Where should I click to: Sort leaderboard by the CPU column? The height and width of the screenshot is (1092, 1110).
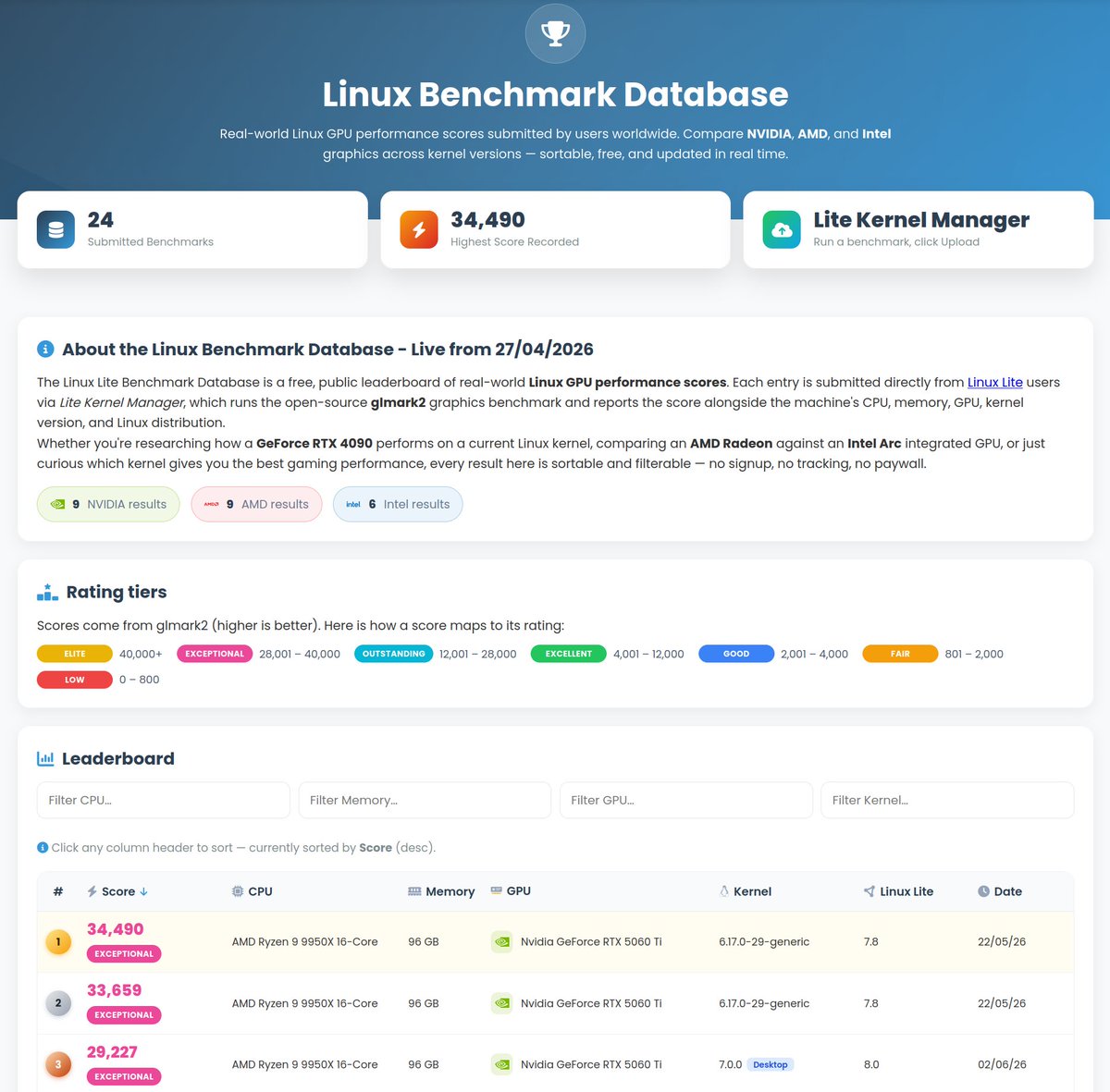click(252, 891)
